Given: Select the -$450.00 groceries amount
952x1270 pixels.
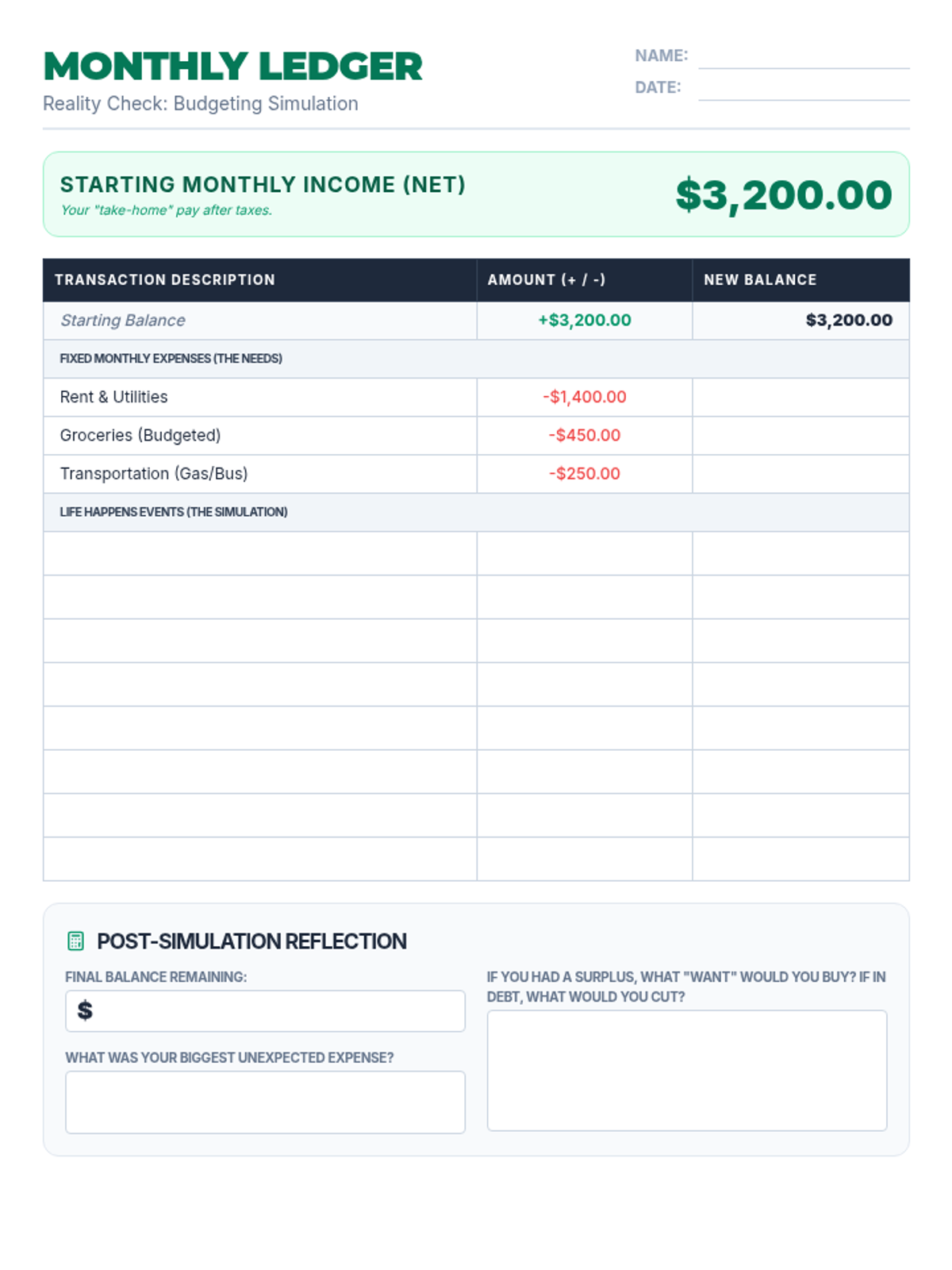Looking at the screenshot, I should (584, 435).
